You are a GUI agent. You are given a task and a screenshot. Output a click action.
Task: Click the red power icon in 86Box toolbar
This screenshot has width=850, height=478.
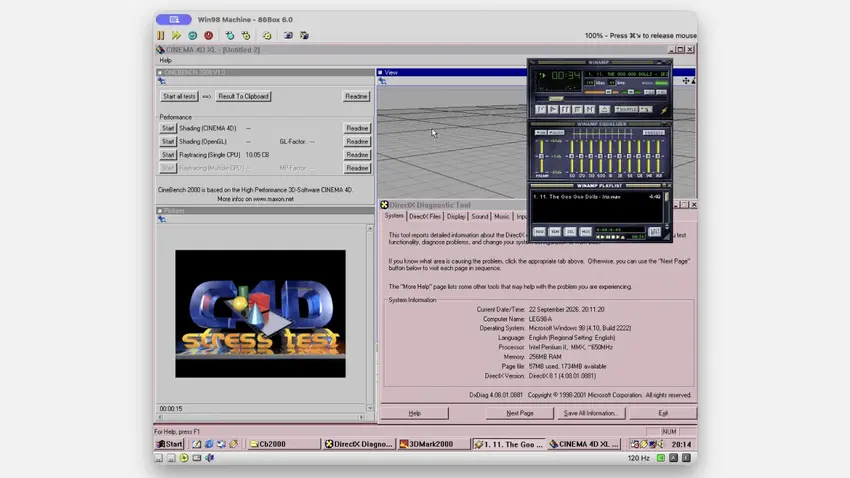click(209, 35)
